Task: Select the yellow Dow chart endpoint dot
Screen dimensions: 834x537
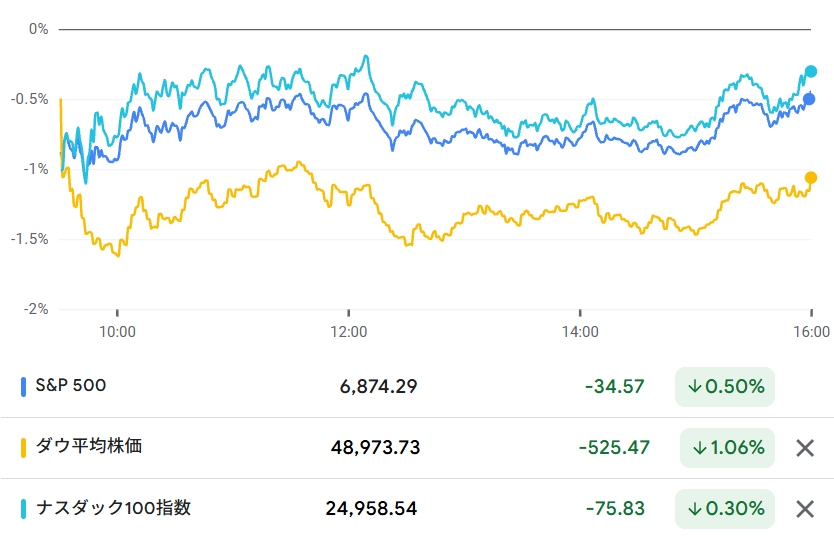Action: (x=811, y=177)
